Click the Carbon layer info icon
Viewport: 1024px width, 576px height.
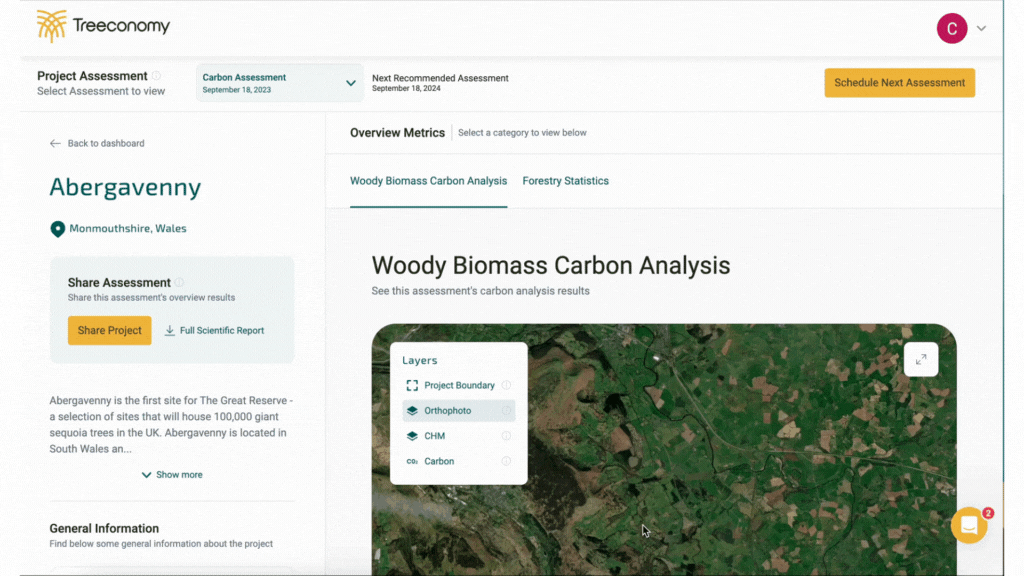[506, 461]
